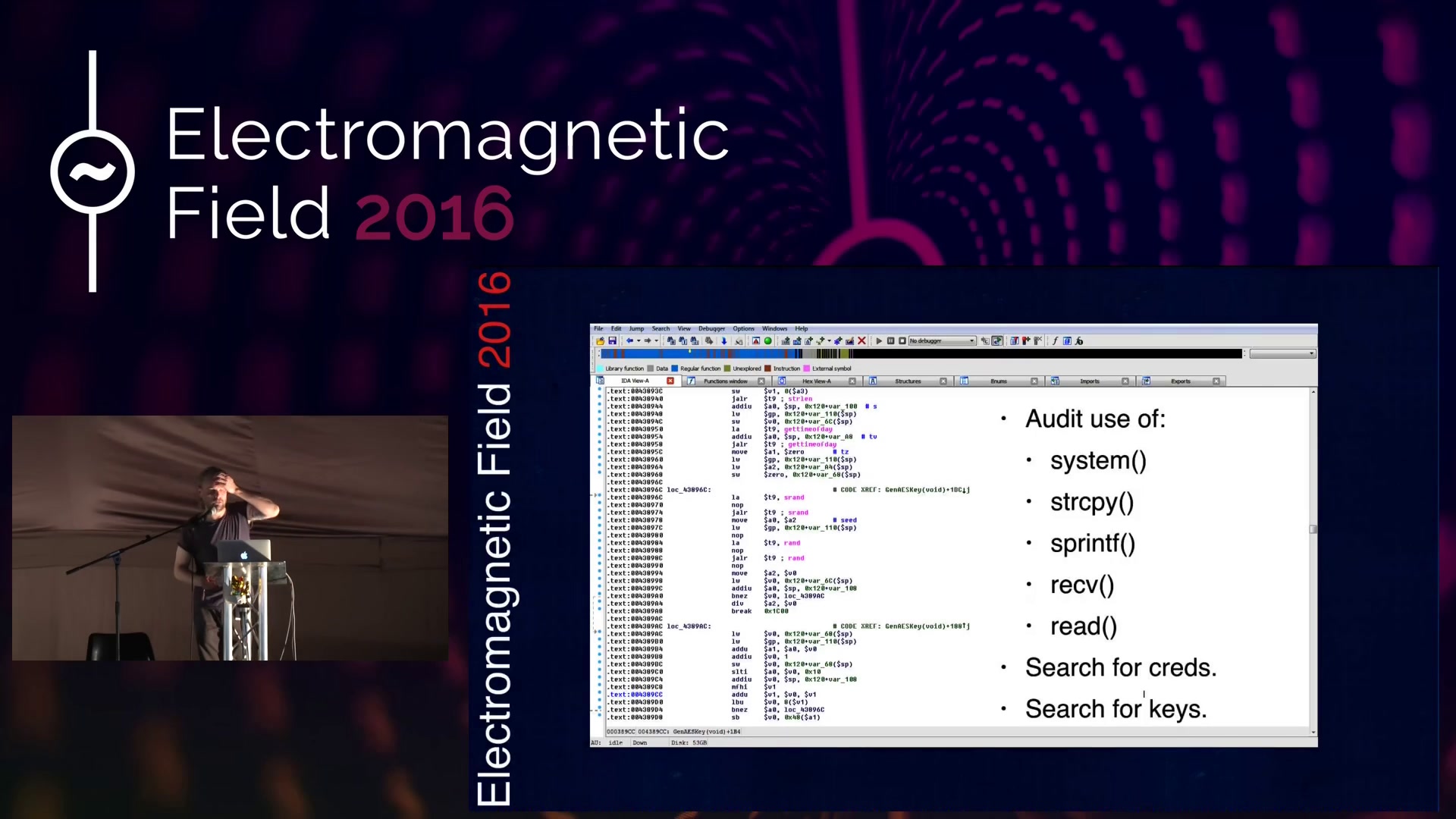Close the Exports tab
Screen dimensions: 1456x819
coord(1216,381)
